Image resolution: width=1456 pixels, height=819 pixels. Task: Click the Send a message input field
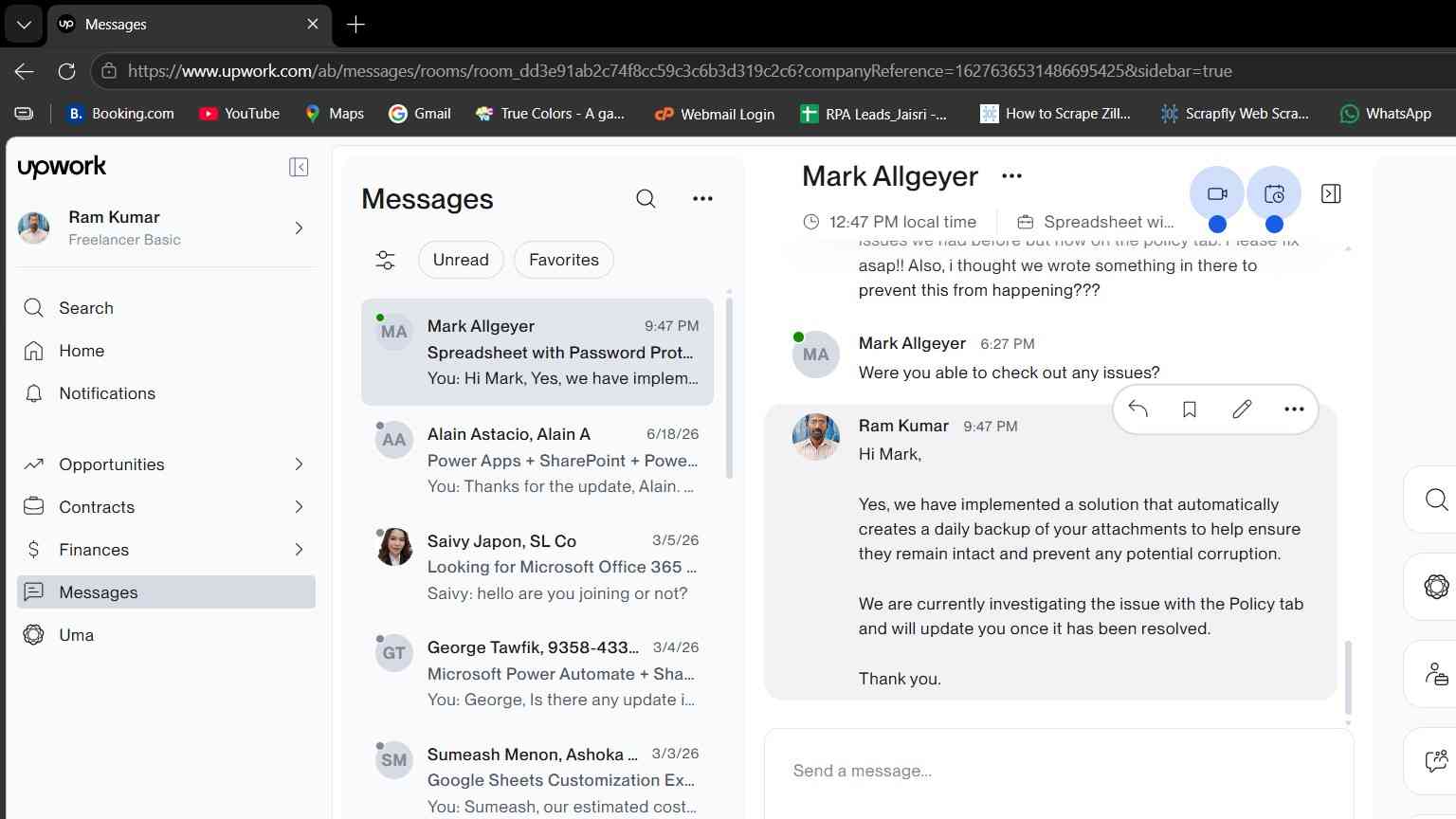coord(1059,772)
